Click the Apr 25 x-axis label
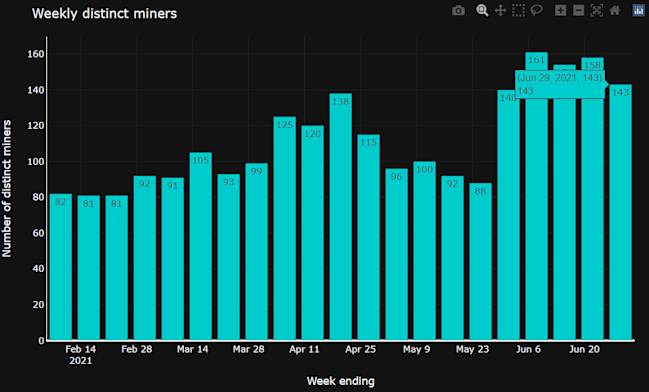Screen dimensions: 649x392 coord(361,349)
